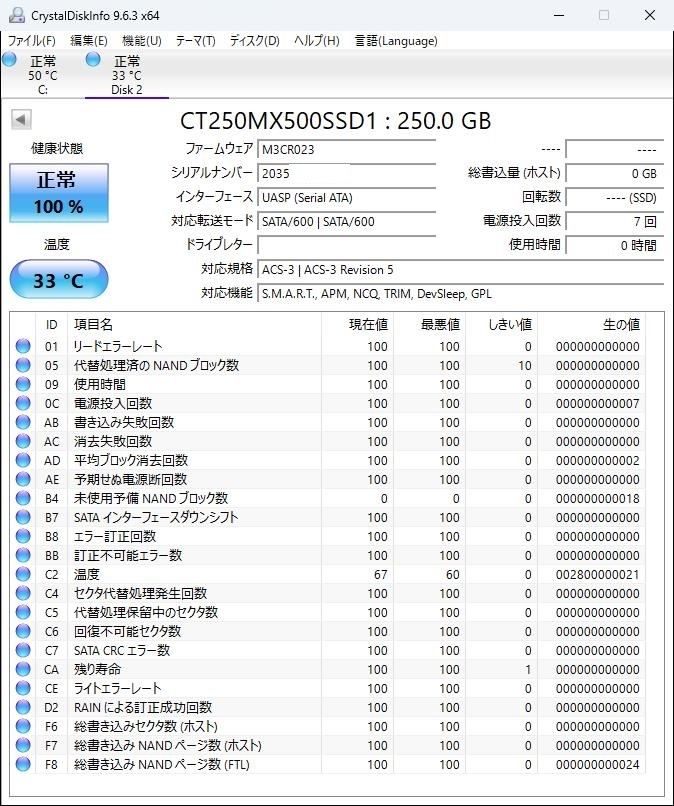The height and width of the screenshot is (806, 674).
Task: Open the 言語(Language) menu
Action: pyautogui.click(x=396, y=41)
